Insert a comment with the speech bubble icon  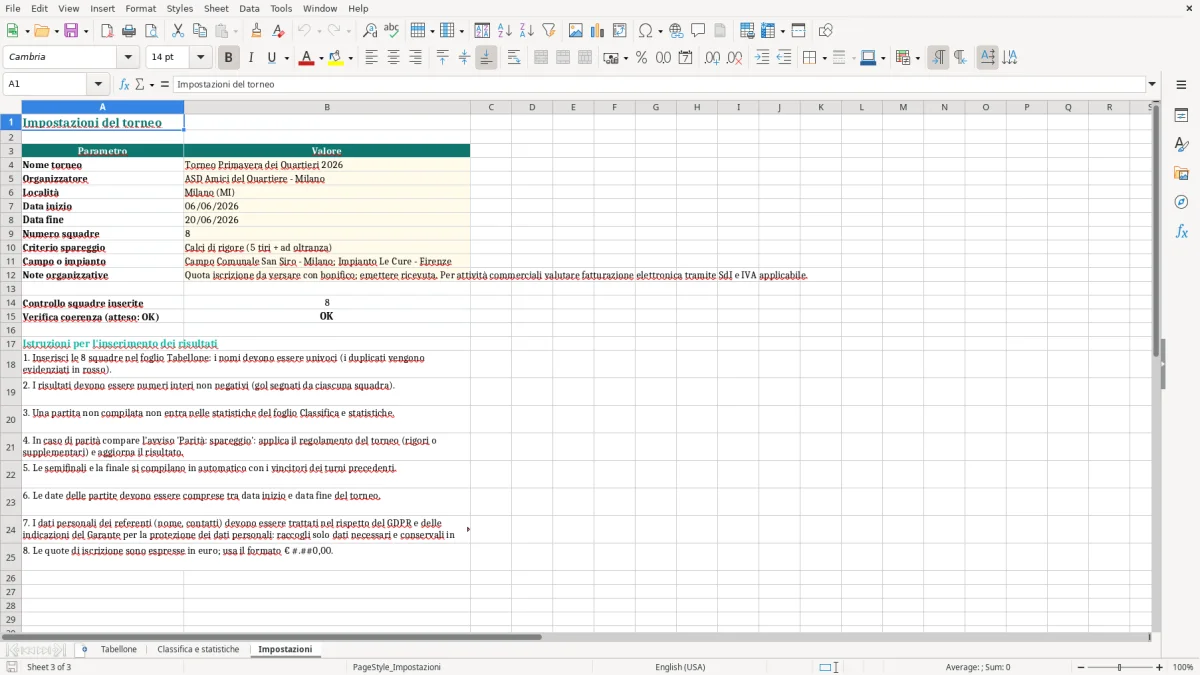pos(698,31)
